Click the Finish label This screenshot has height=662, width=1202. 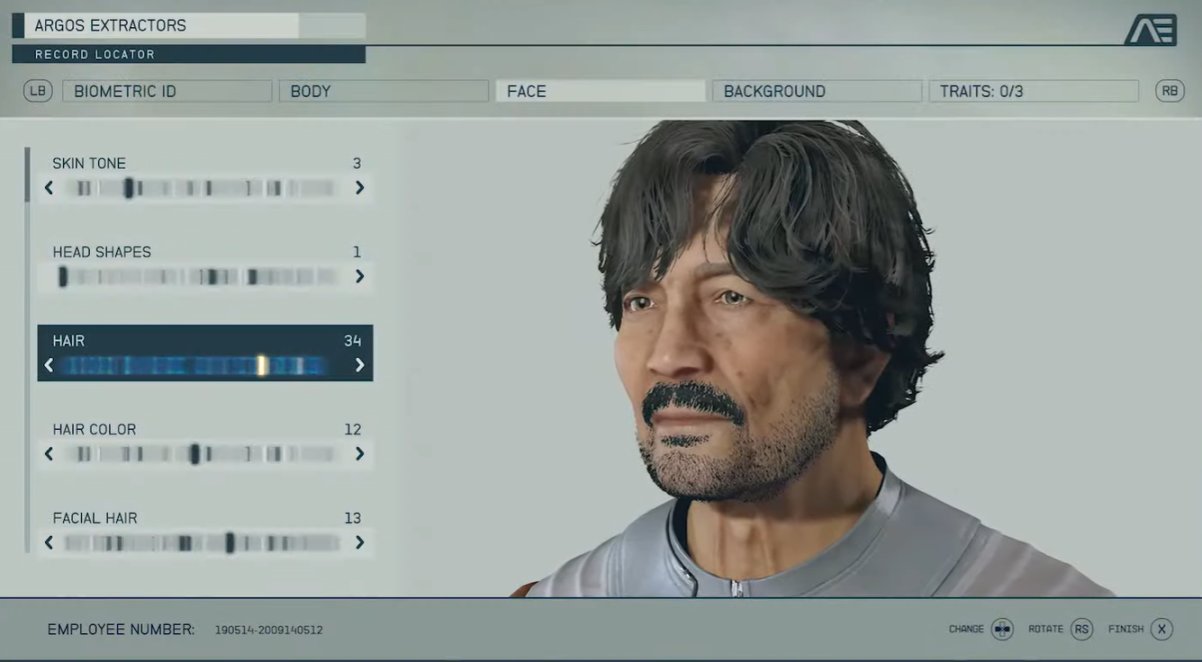(1126, 629)
